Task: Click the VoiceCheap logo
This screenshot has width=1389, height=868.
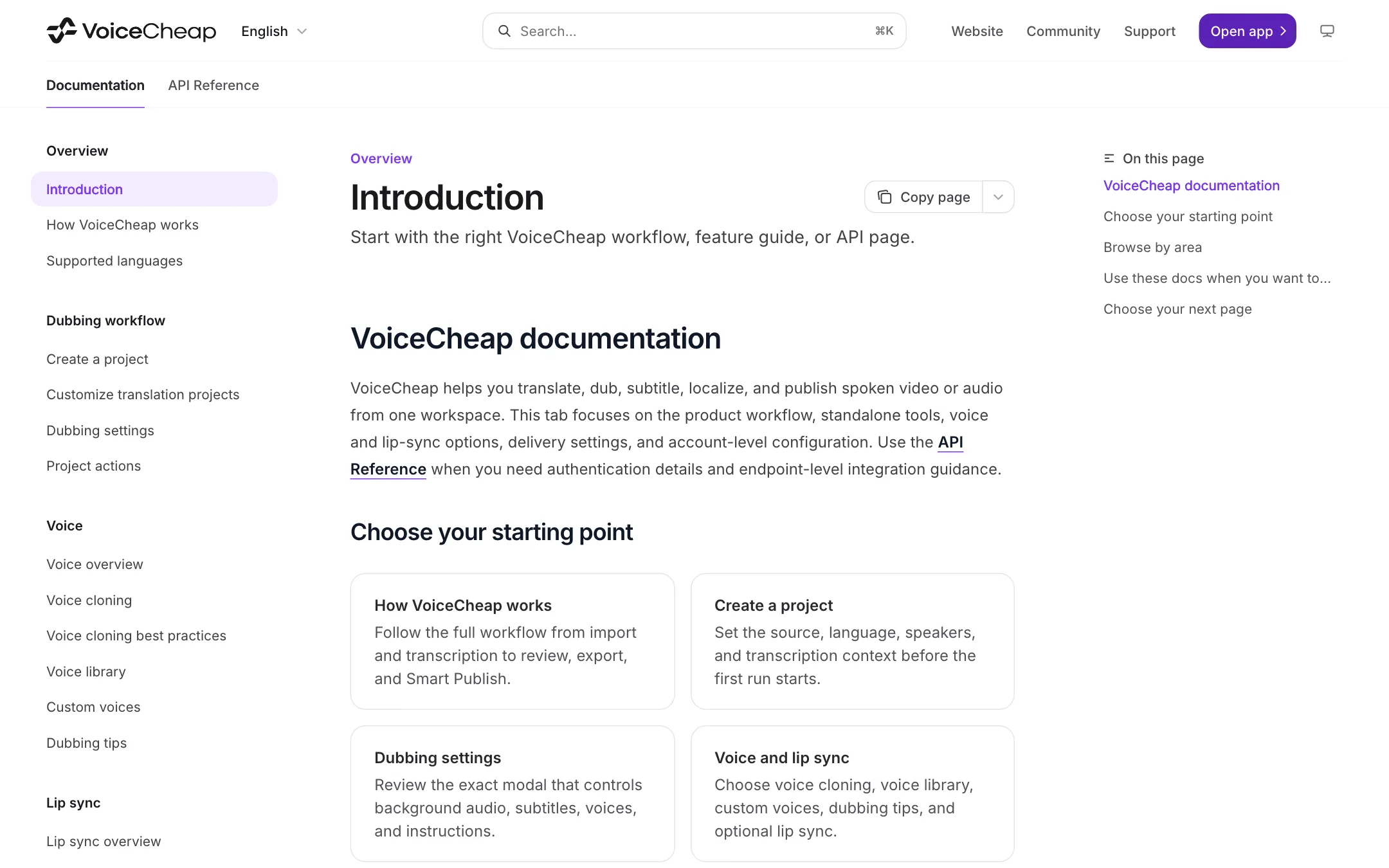Action: click(x=131, y=31)
